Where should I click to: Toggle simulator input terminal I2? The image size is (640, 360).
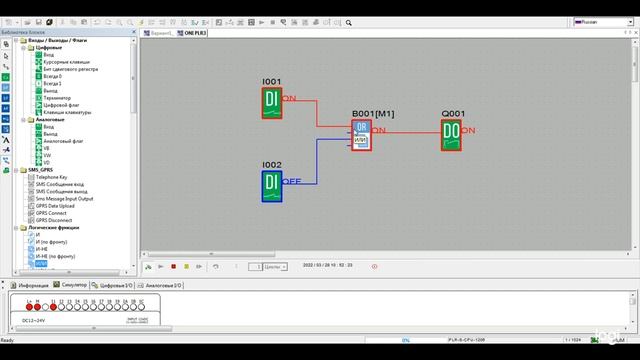coord(61,307)
